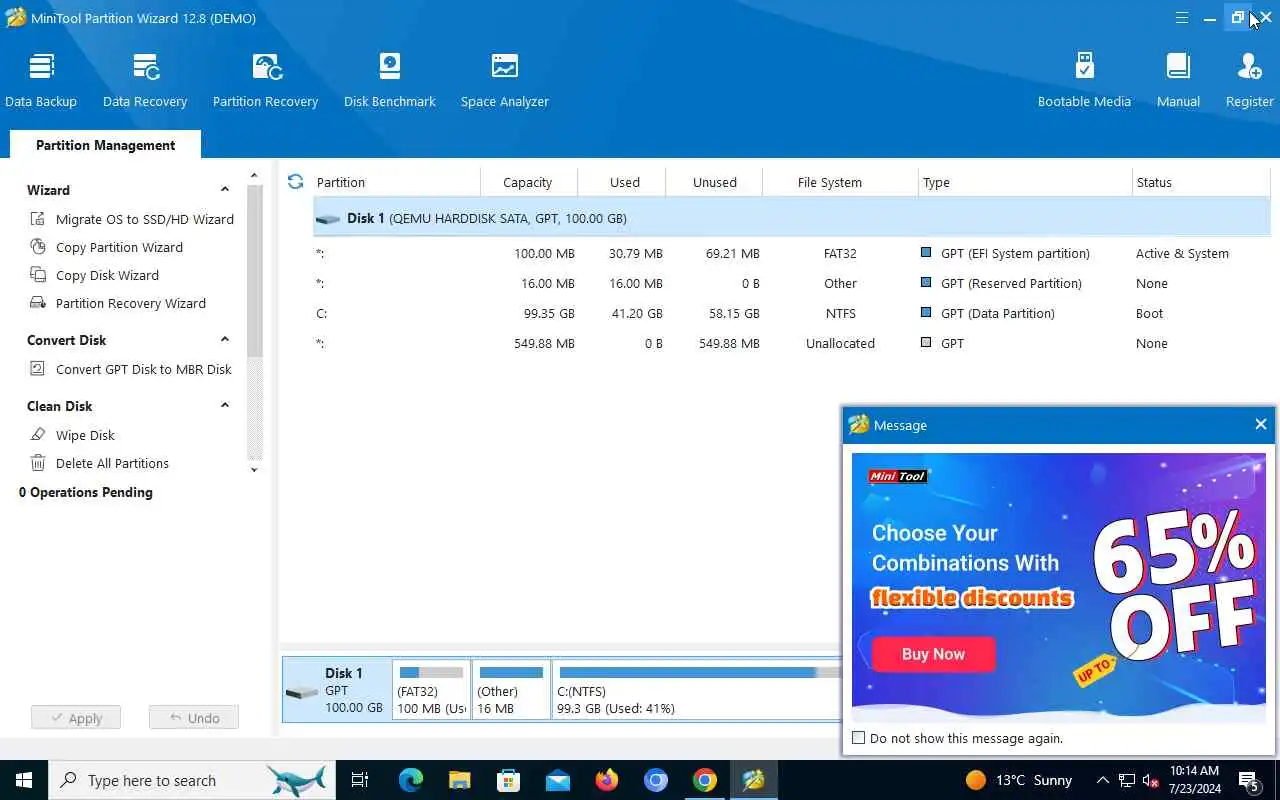Viewport: 1280px width, 800px height.
Task: Open weather widget showing 13°C Sunny
Action: pyautogui.click(x=1018, y=780)
